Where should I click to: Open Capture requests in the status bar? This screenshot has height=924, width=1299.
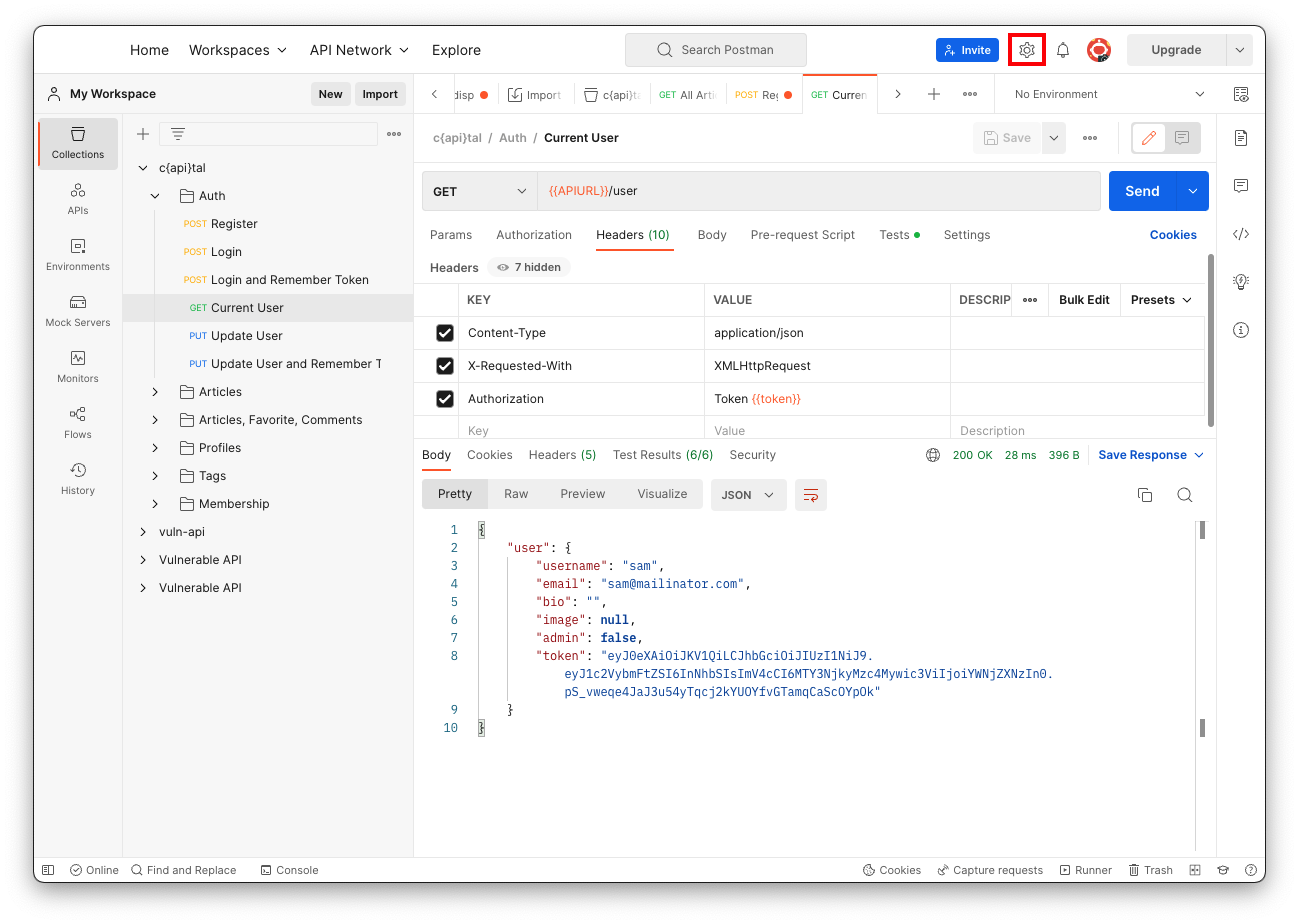tap(990, 870)
